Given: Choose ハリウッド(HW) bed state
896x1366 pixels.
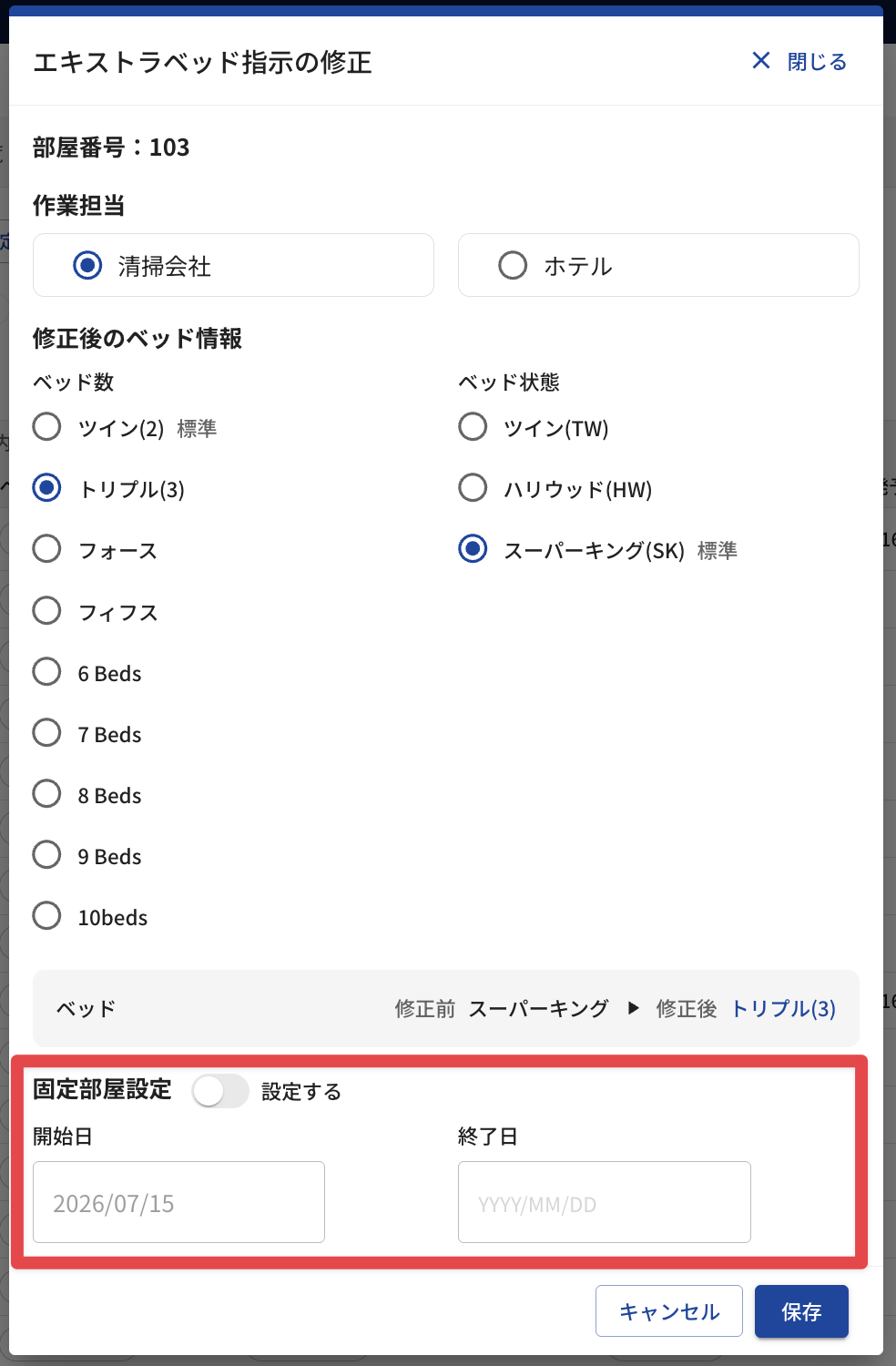Looking at the screenshot, I should coord(473,487).
